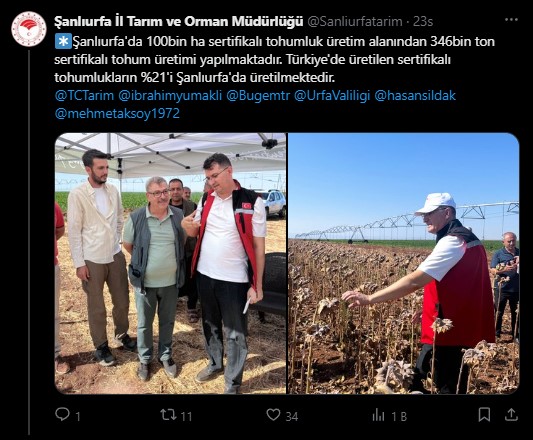Enlarge the left photo under the tent
Screen dimensions: 533x440
point(170,264)
